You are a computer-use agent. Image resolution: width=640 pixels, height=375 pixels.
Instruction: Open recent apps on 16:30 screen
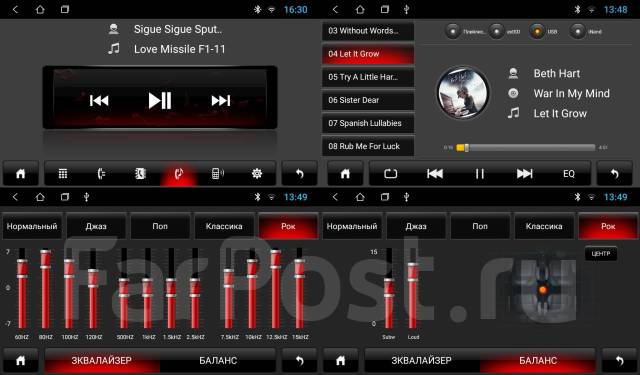[x=64, y=9]
